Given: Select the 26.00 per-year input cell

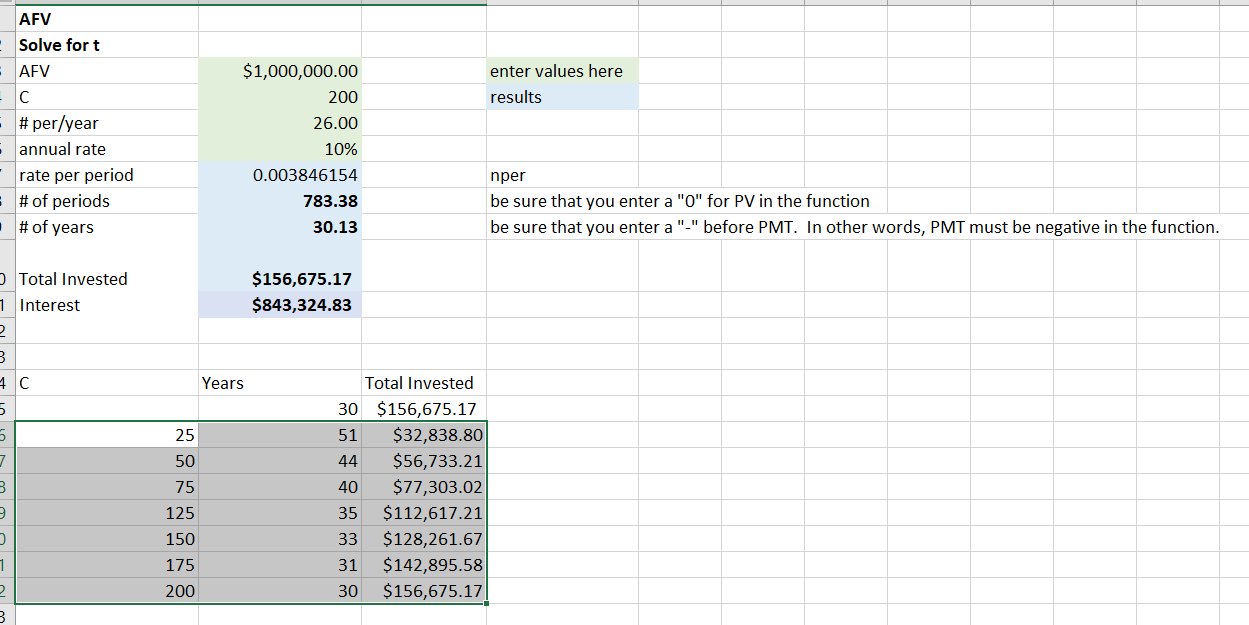Looking at the screenshot, I should pos(280,123).
